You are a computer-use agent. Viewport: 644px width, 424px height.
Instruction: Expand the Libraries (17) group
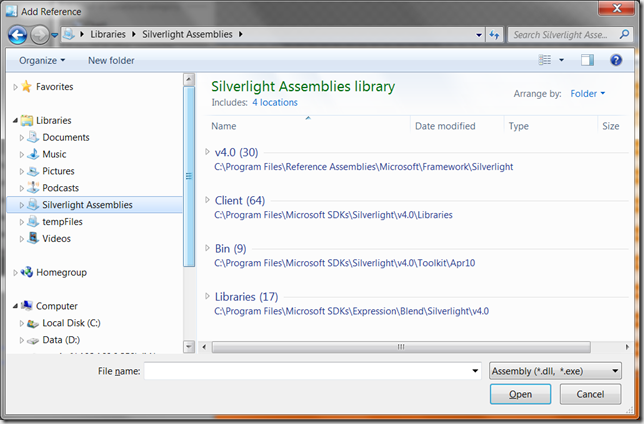coord(207,296)
